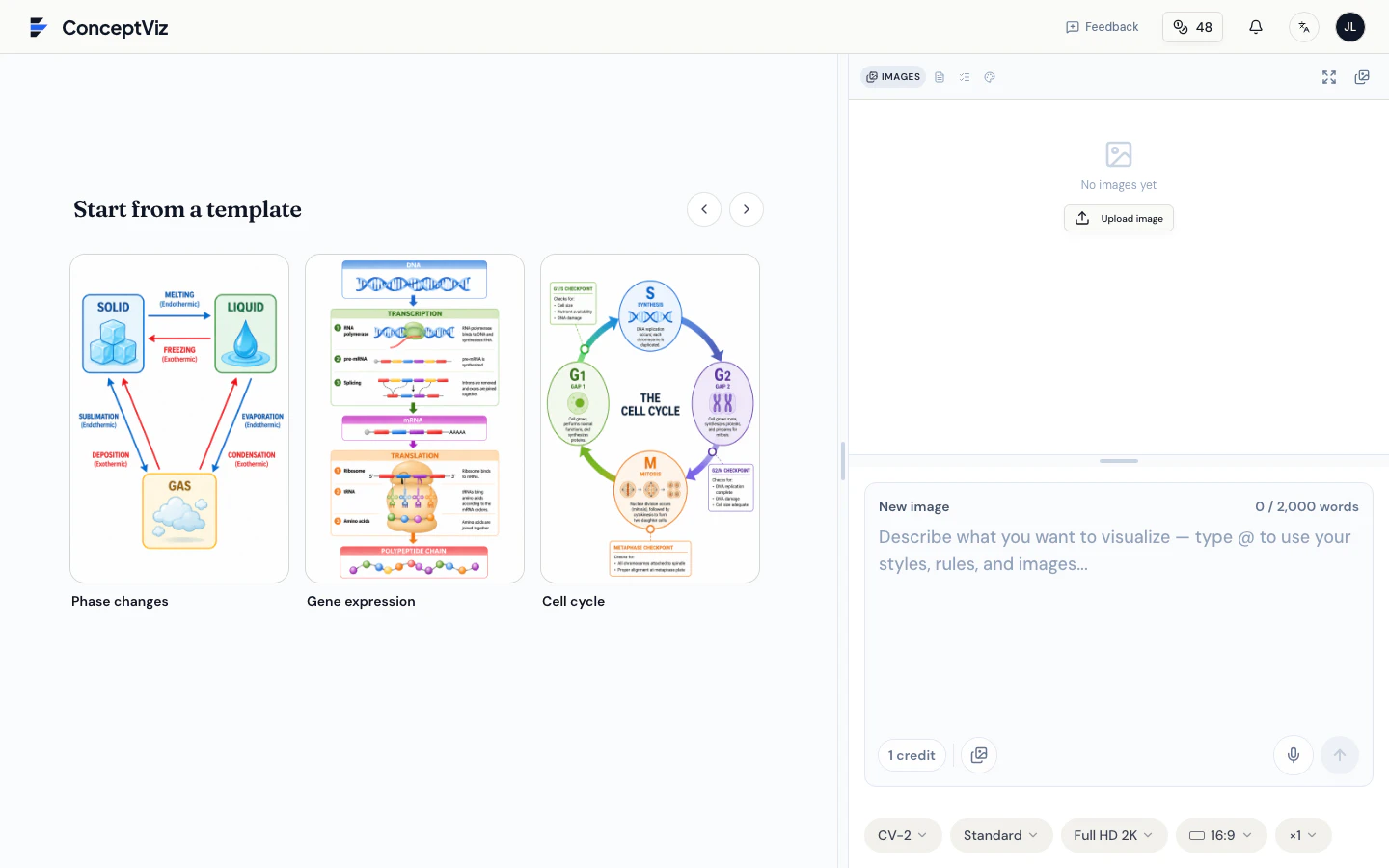Screen dimensions: 1389x868
Task: Submit prompt with the up-arrow send button
Action: click(1340, 755)
